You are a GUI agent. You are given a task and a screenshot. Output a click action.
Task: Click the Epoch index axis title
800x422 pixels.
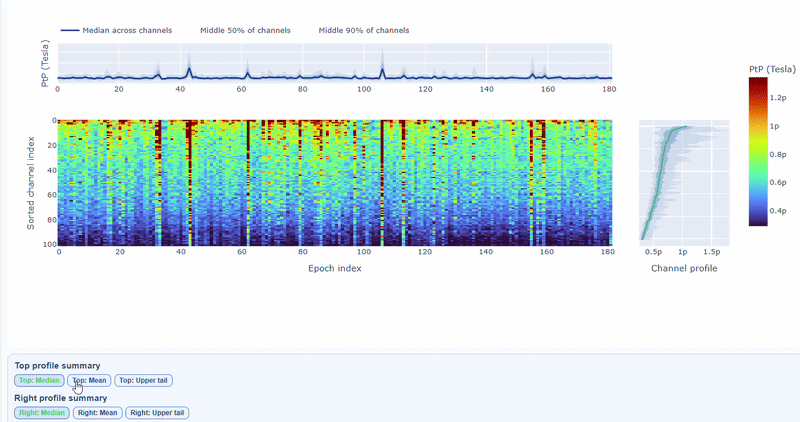click(x=334, y=268)
